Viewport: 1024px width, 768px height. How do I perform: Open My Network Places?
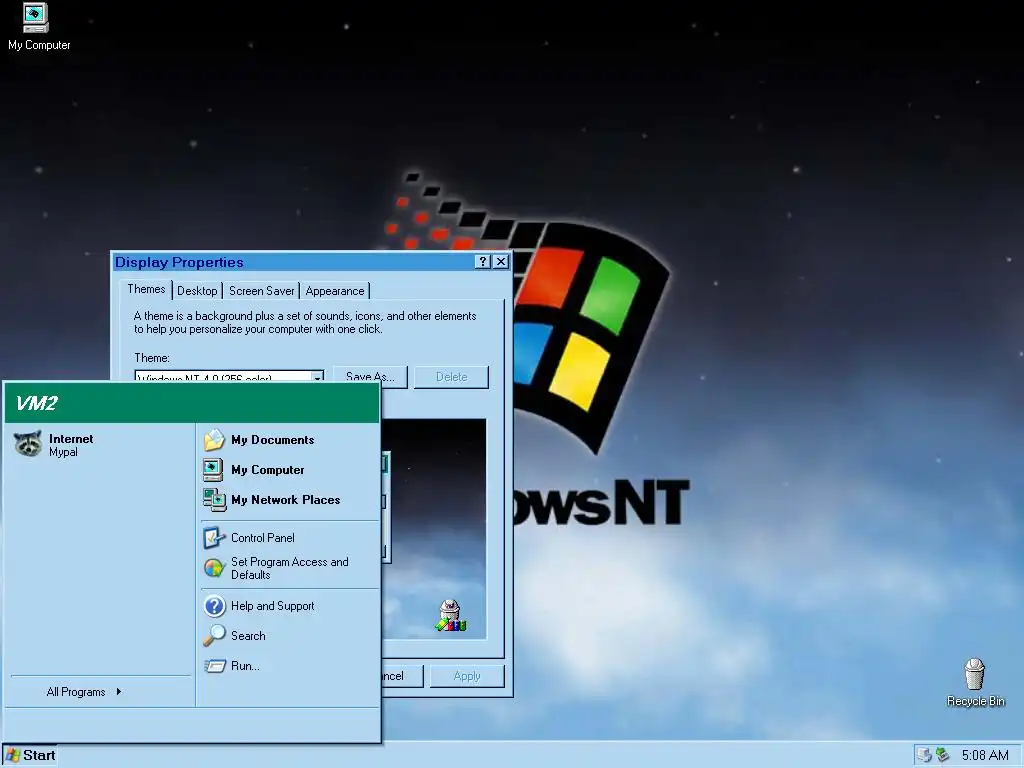point(272,500)
